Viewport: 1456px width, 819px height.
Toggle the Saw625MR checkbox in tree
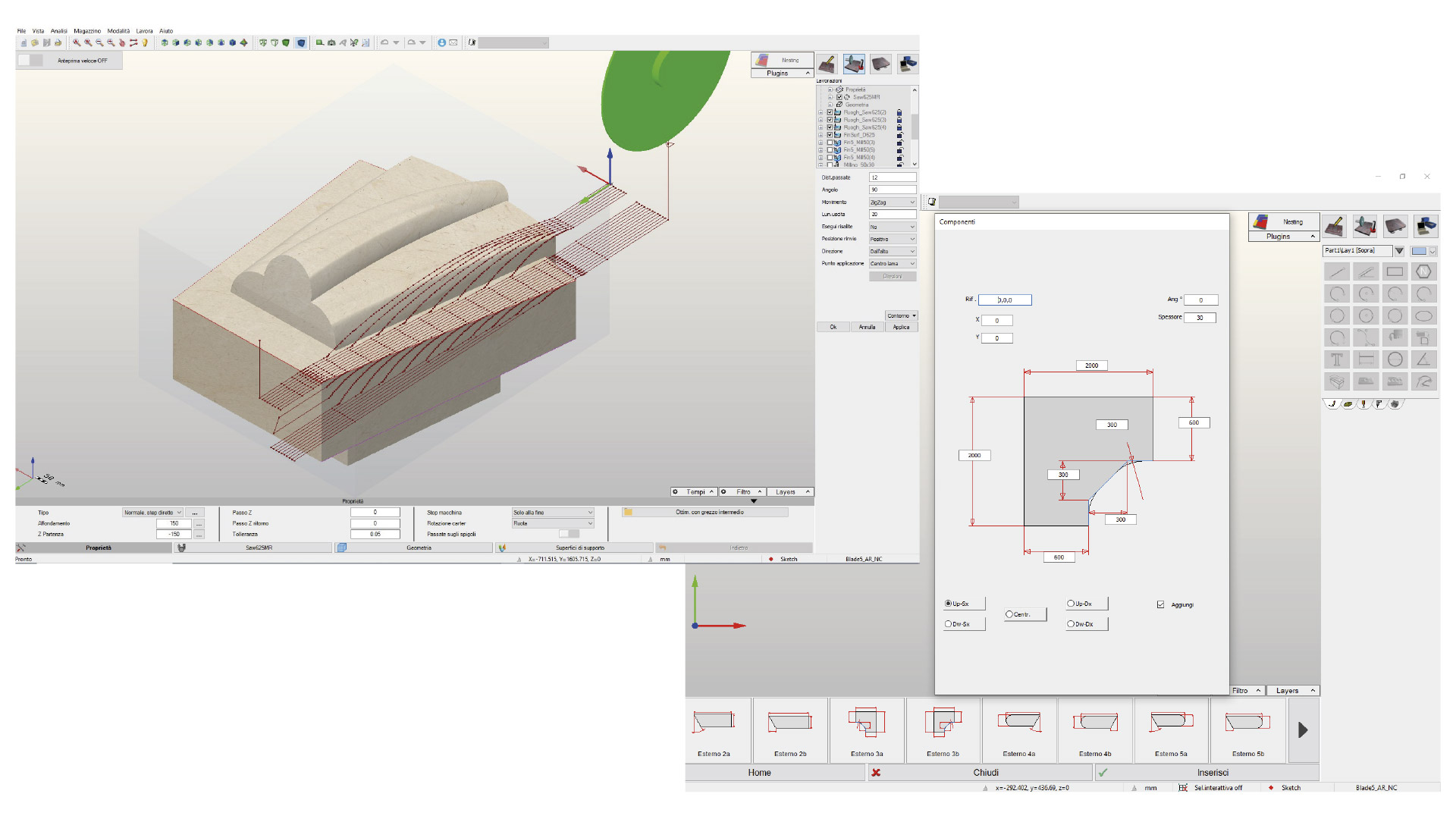(839, 97)
